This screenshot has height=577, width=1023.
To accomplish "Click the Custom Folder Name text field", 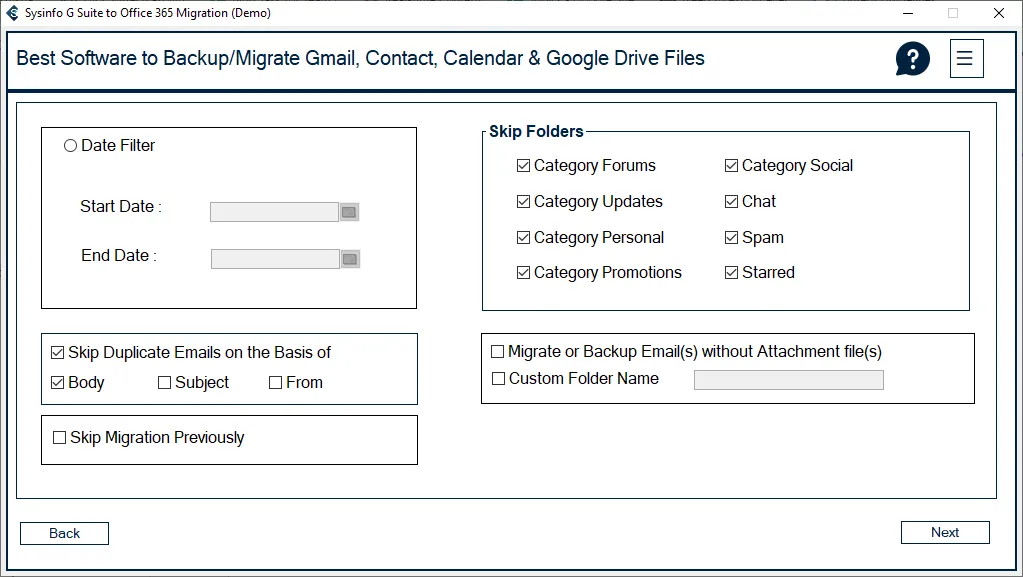I will 788,380.
